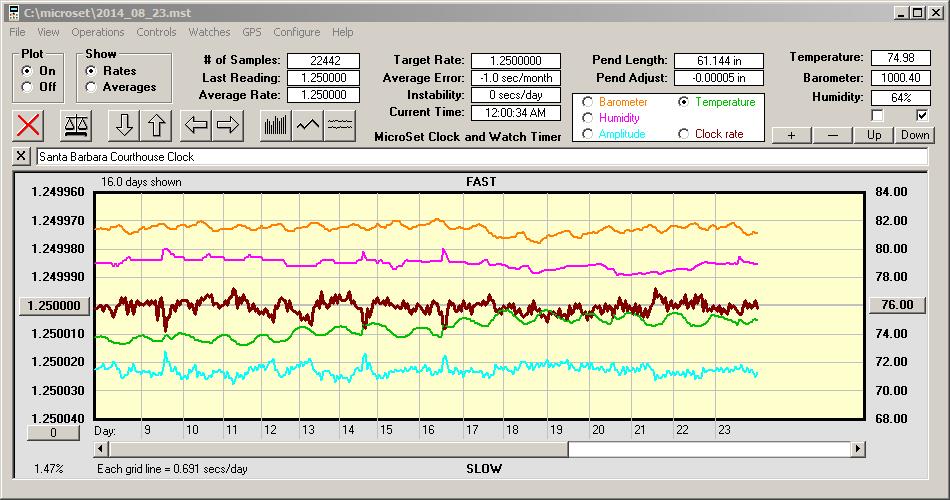Click the Barometer value field
The image size is (950, 500).
900,78
